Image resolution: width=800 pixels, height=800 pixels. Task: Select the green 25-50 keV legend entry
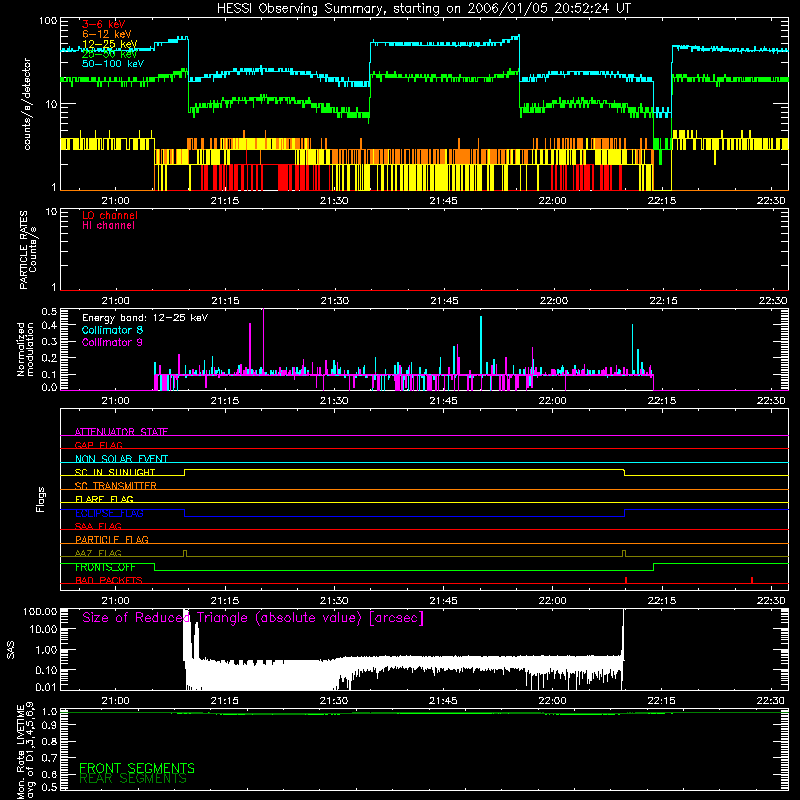pos(110,54)
